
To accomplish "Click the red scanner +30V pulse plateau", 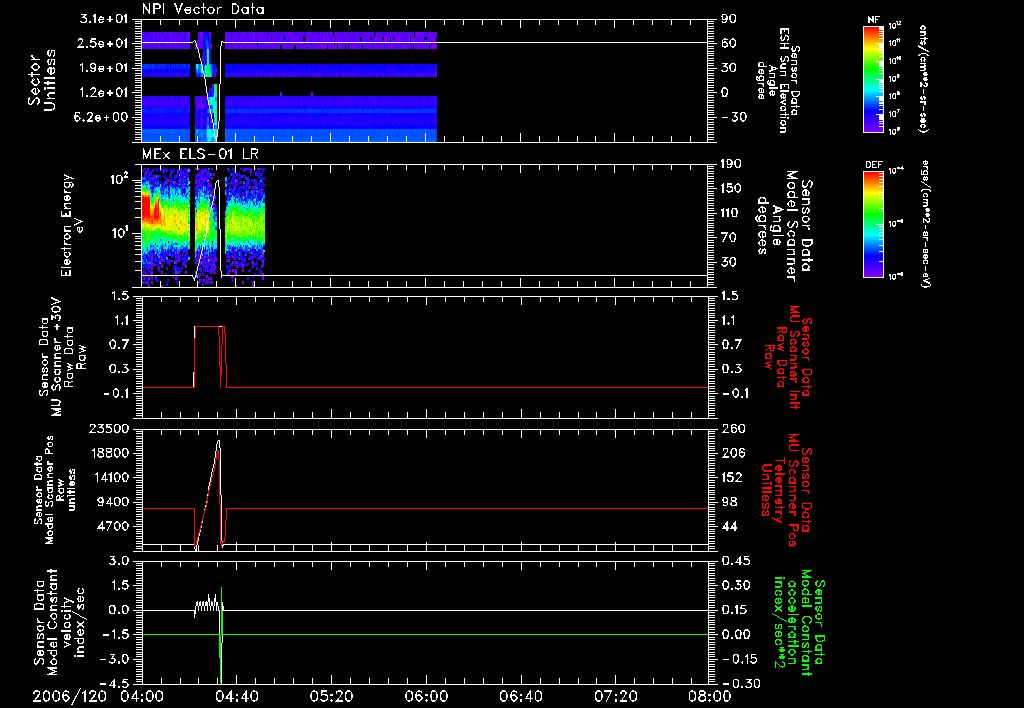I will click(x=208, y=327).
